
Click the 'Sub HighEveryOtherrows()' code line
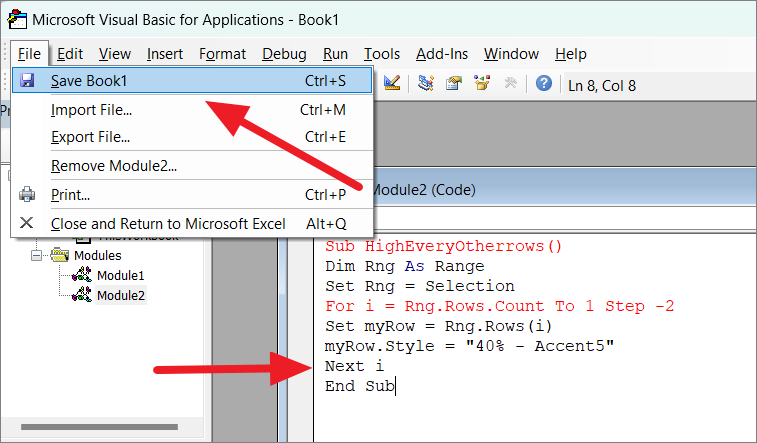coord(444,246)
